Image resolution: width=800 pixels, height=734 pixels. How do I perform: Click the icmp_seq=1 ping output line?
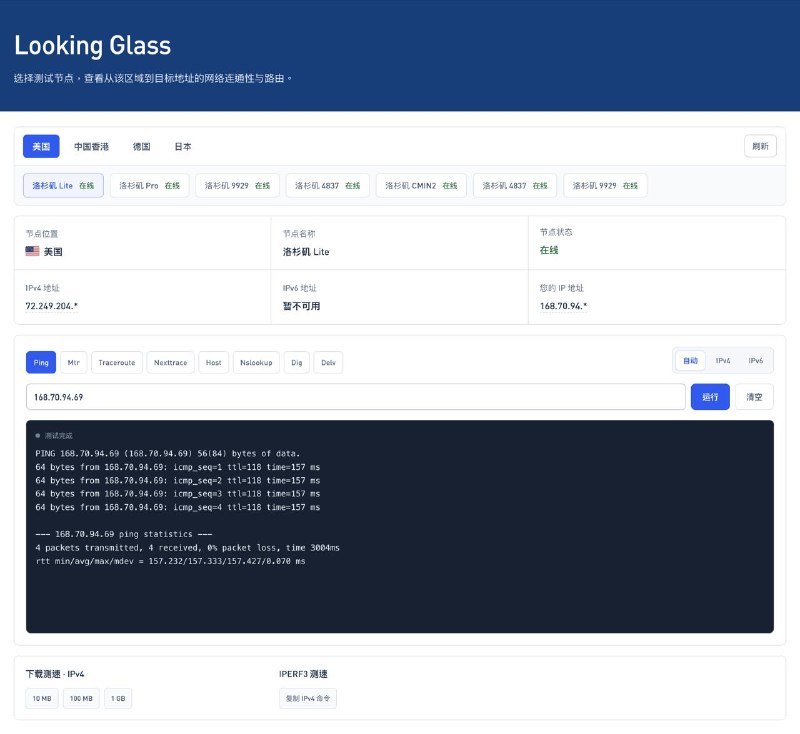pyautogui.click(x=178, y=467)
